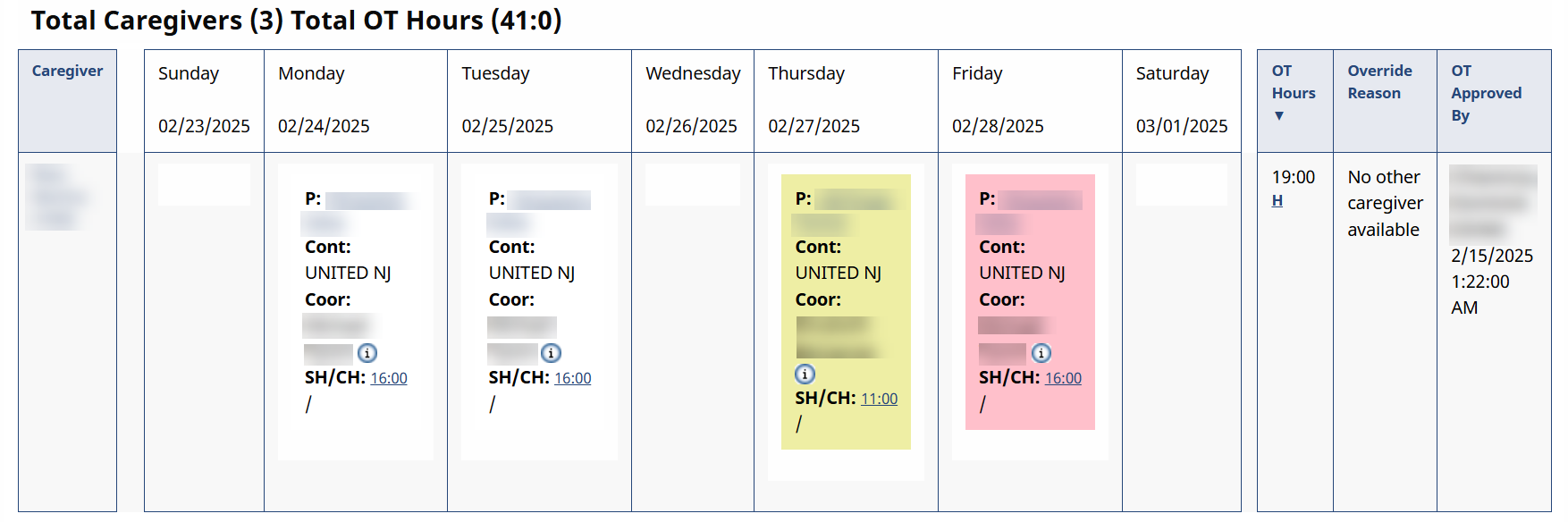Open Tuesday's 16:00 SH/CH link
The width and height of the screenshot is (1568, 522).
[573, 378]
